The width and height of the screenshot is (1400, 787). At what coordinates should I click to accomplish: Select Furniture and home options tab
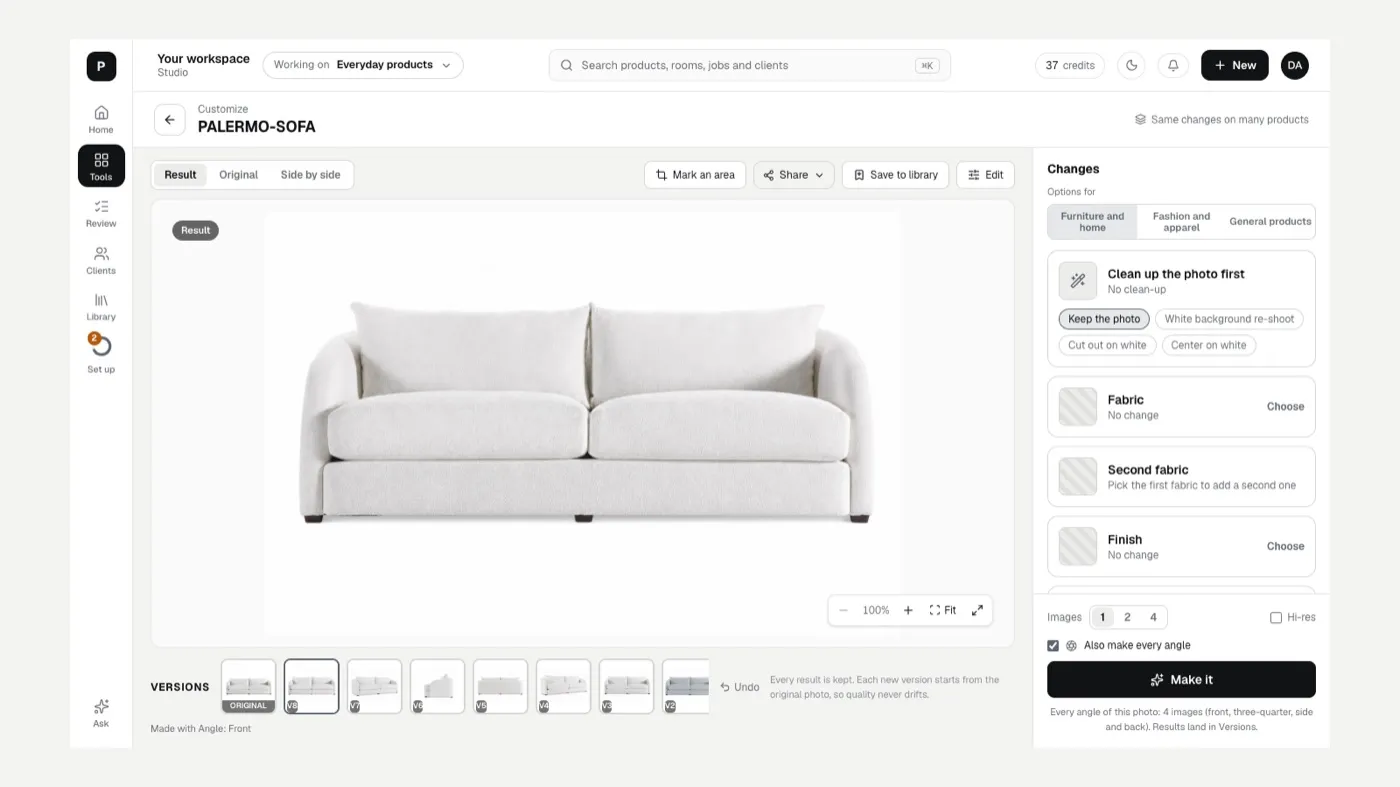click(x=1092, y=222)
